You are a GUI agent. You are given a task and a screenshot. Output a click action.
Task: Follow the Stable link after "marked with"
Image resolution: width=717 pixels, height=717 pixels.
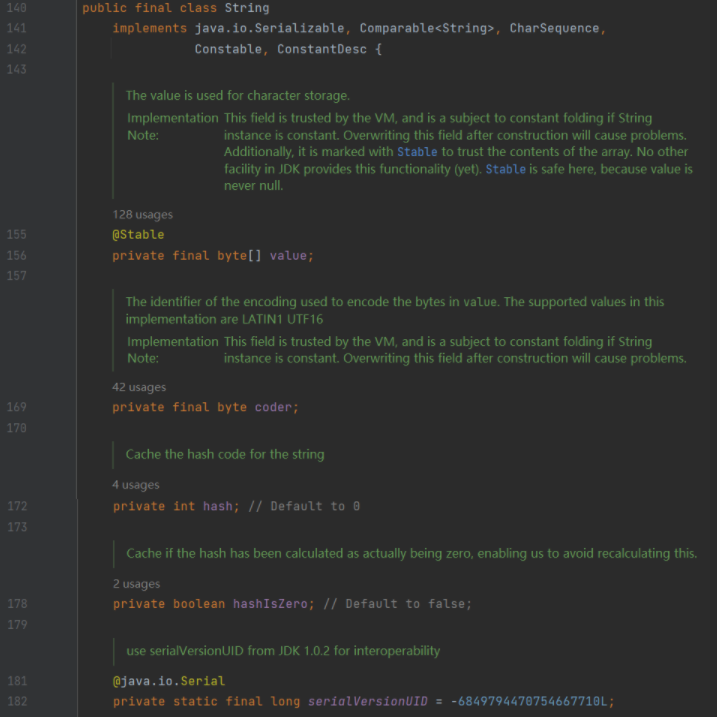pyautogui.click(x=417, y=152)
